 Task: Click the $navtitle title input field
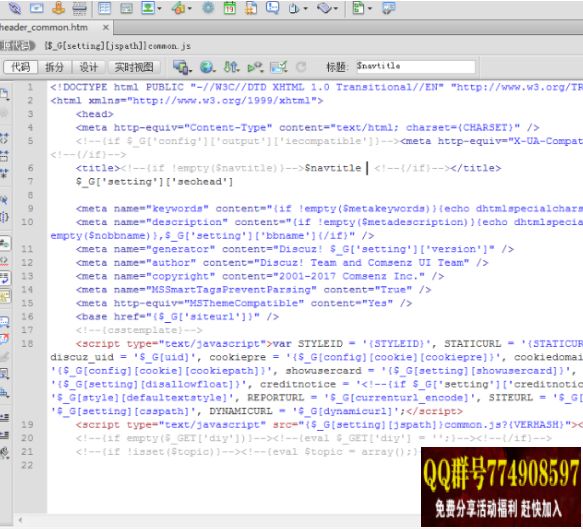click(x=416, y=67)
